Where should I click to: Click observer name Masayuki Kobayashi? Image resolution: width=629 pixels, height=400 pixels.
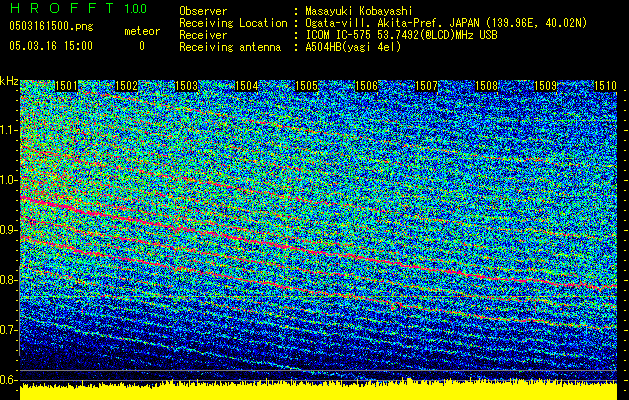[359, 11]
